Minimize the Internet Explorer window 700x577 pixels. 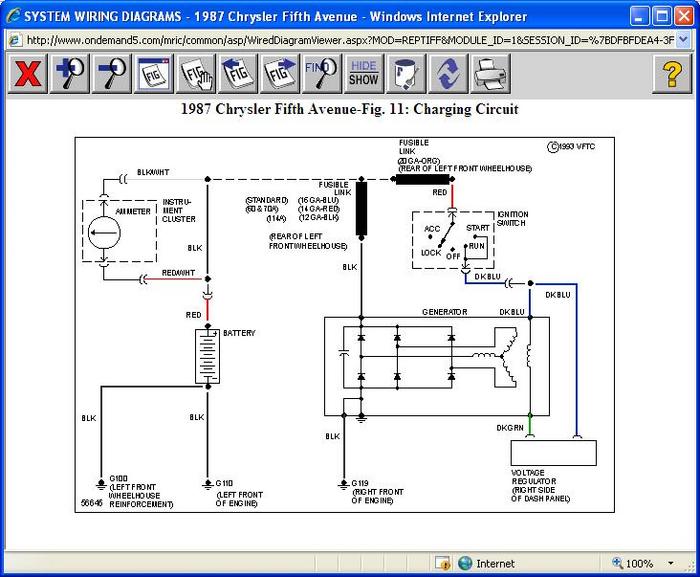point(639,17)
